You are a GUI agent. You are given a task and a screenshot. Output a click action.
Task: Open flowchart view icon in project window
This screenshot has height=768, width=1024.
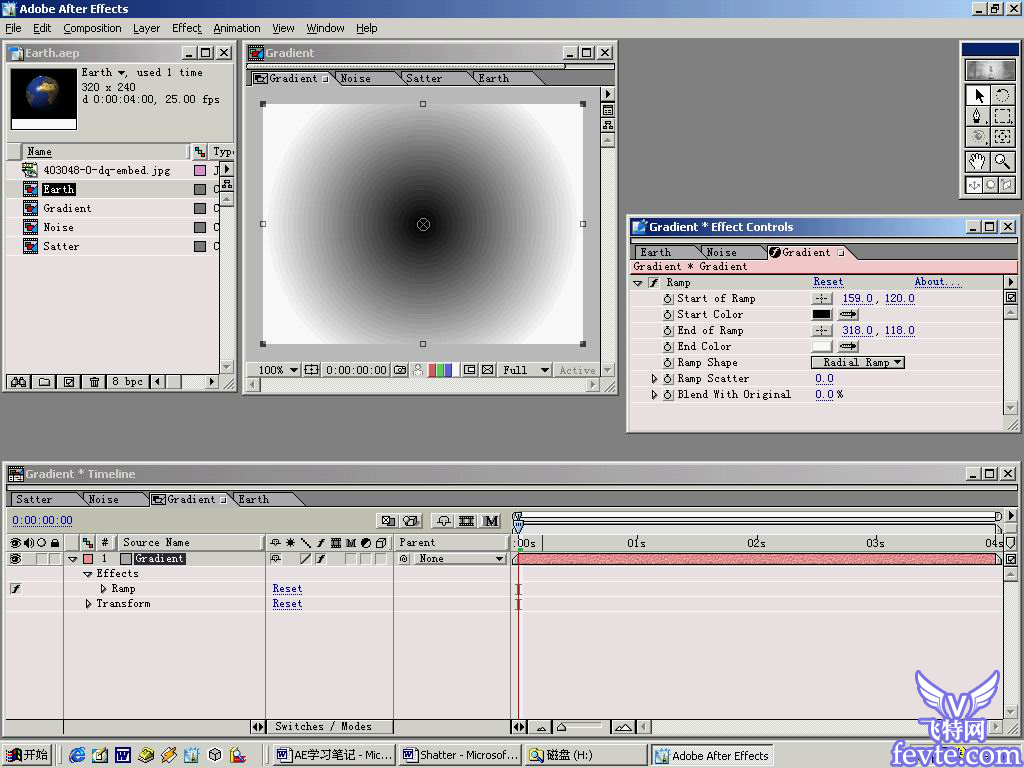click(x=227, y=184)
